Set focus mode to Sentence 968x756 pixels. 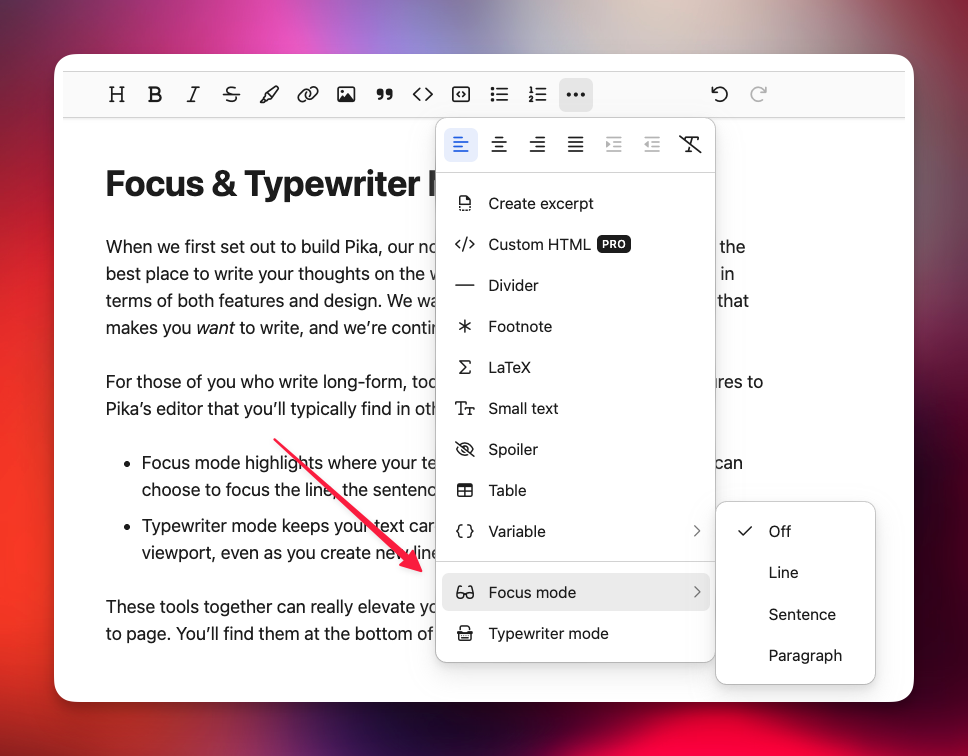tap(795, 615)
